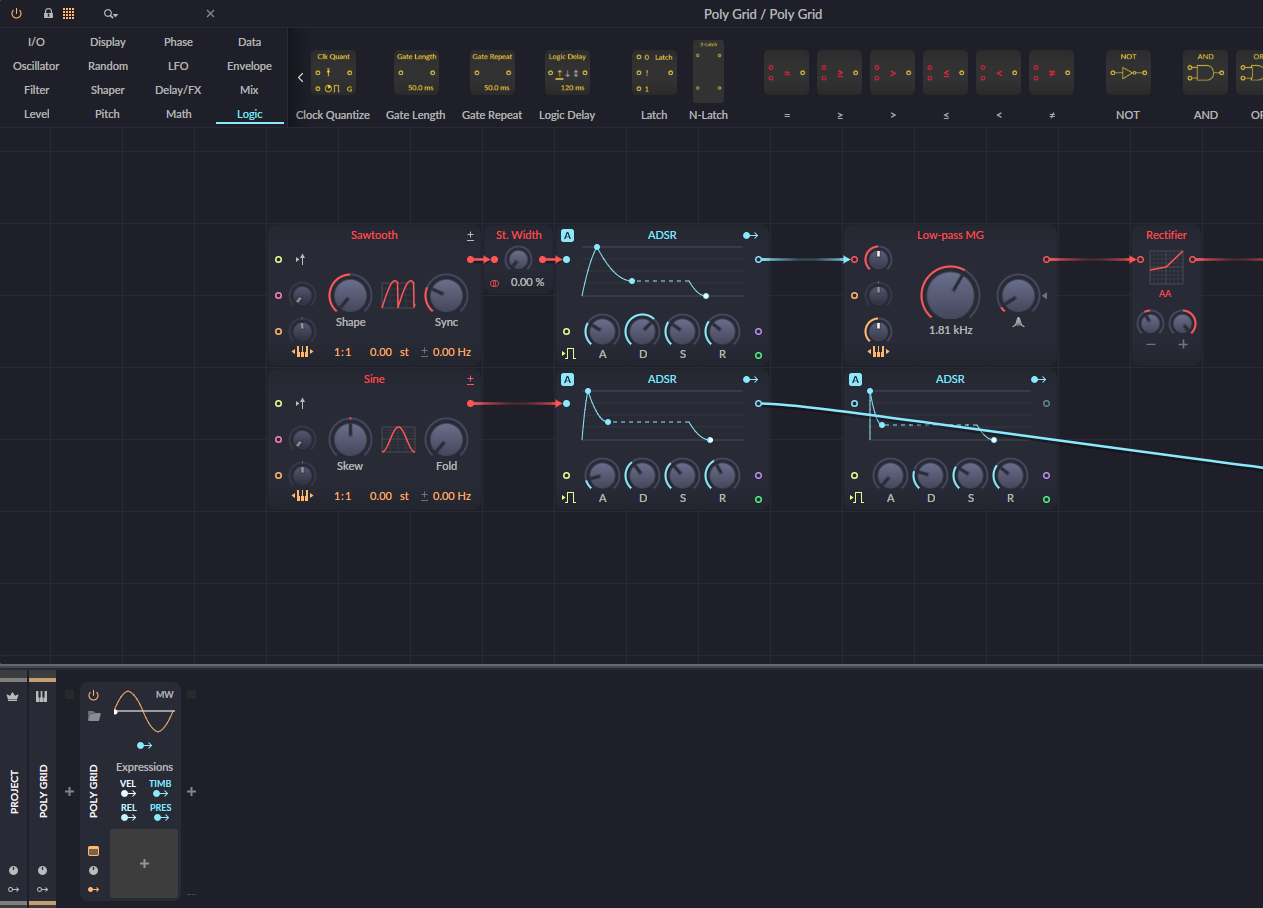
Task: Pick the NOT logic gate module
Action: pos(1128,73)
